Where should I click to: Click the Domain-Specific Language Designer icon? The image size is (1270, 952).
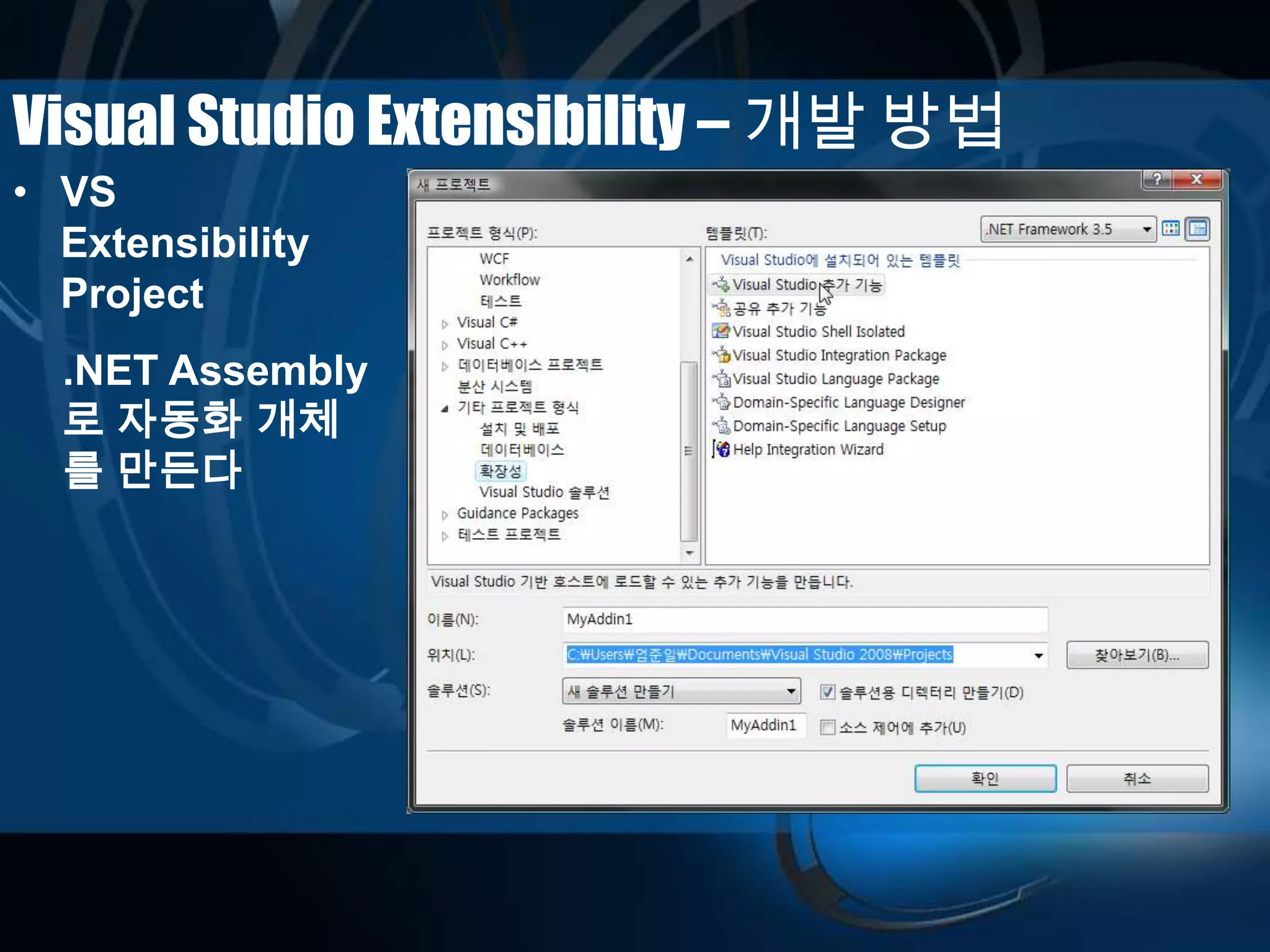click(x=721, y=402)
